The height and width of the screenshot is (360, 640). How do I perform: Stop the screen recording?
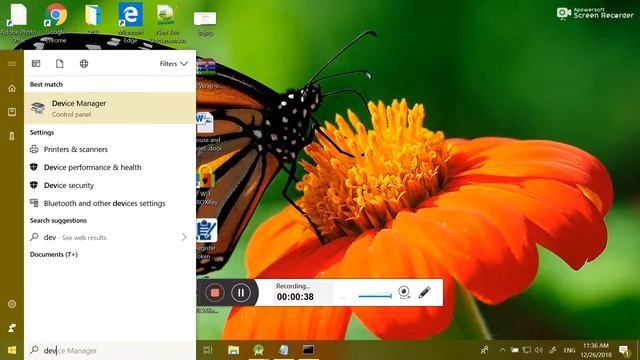coord(215,293)
